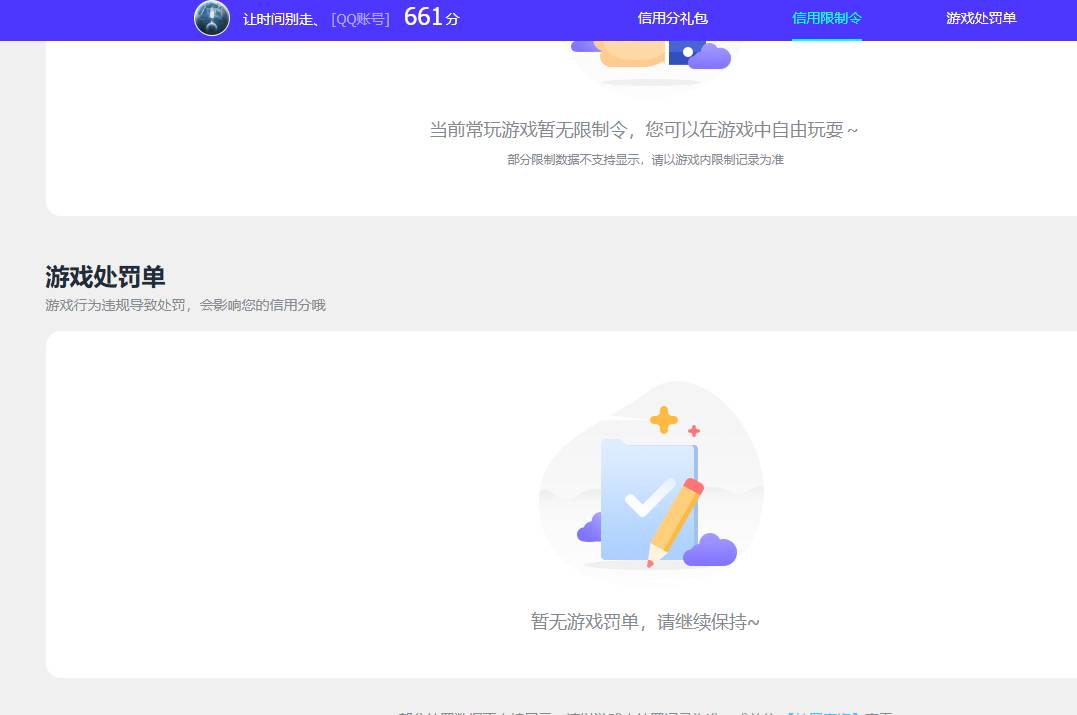Click the 661分 credit score display
1077x715 pixels.
click(x=430, y=17)
